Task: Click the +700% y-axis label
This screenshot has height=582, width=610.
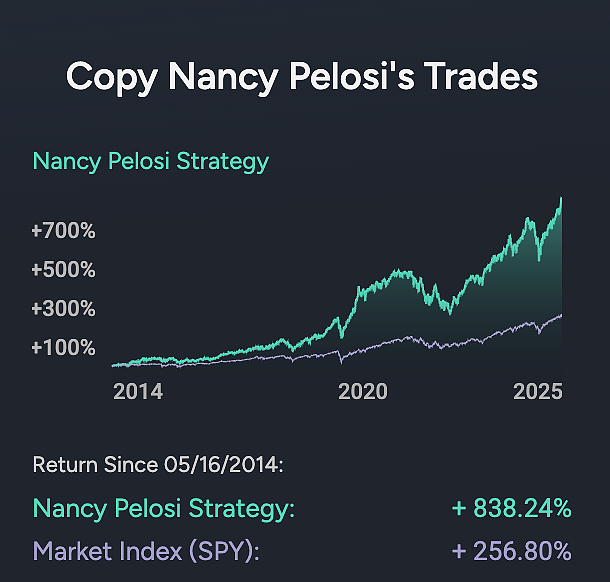Action: [x=63, y=231]
